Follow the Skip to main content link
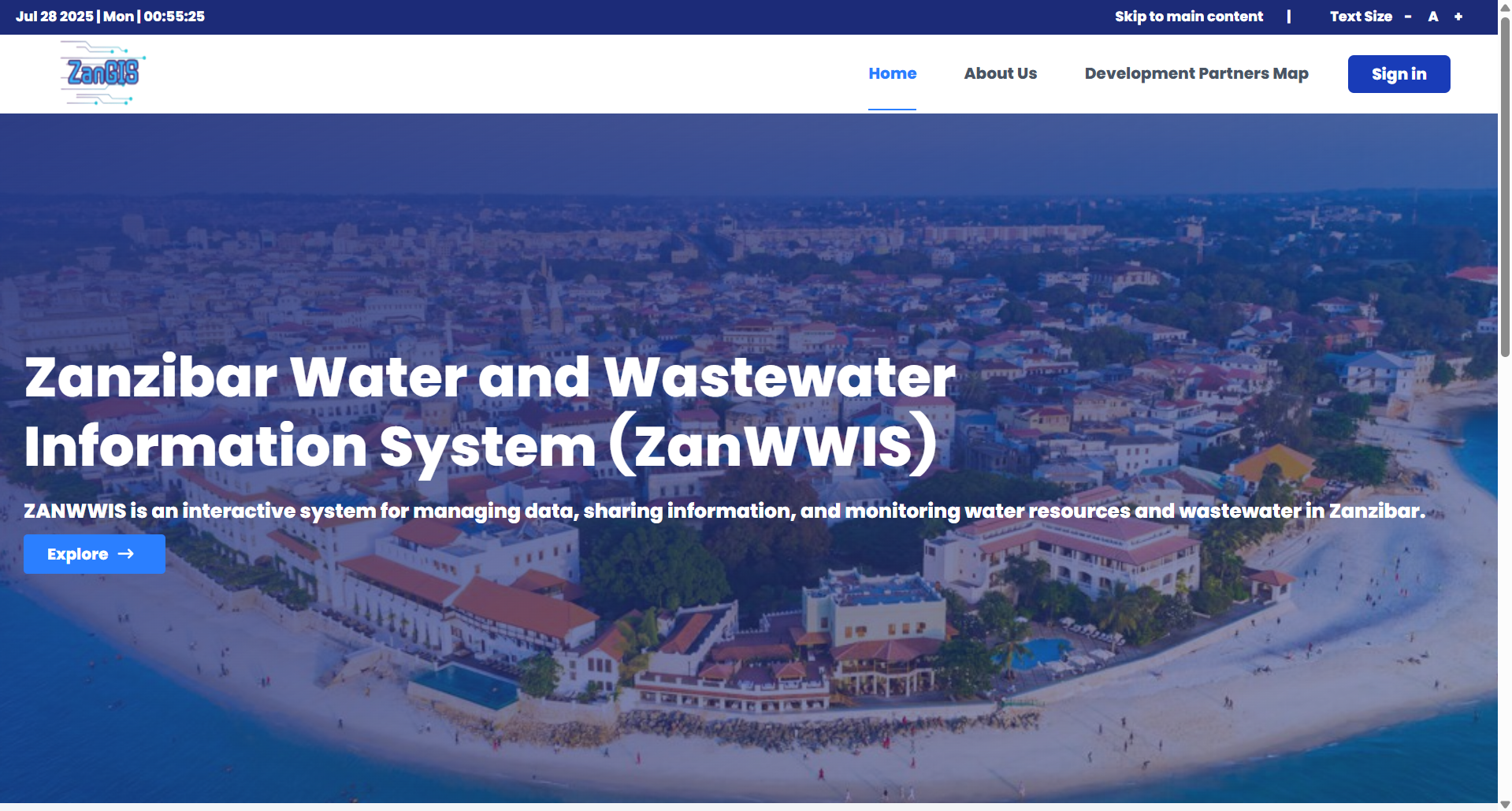The height and width of the screenshot is (811, 1512). (1188, 17)
